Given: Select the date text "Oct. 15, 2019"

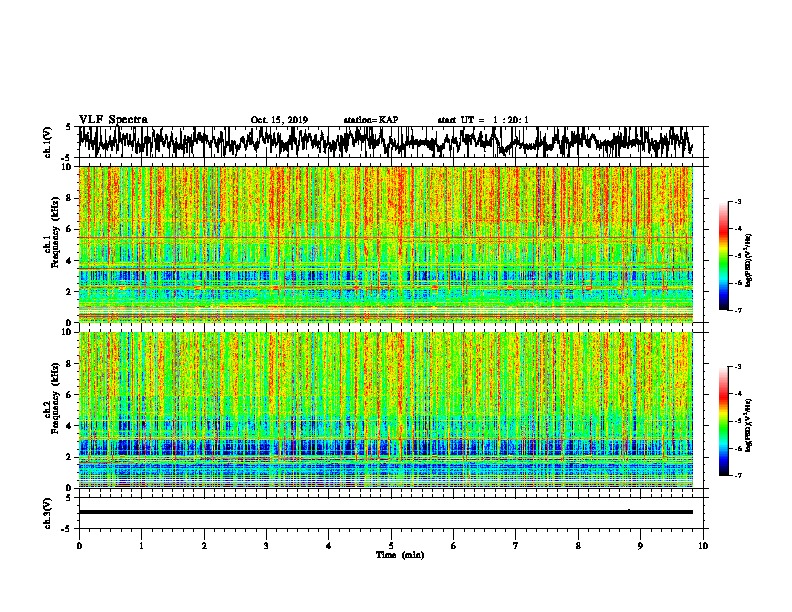Looking at the screenshot, I should point(279,120).
